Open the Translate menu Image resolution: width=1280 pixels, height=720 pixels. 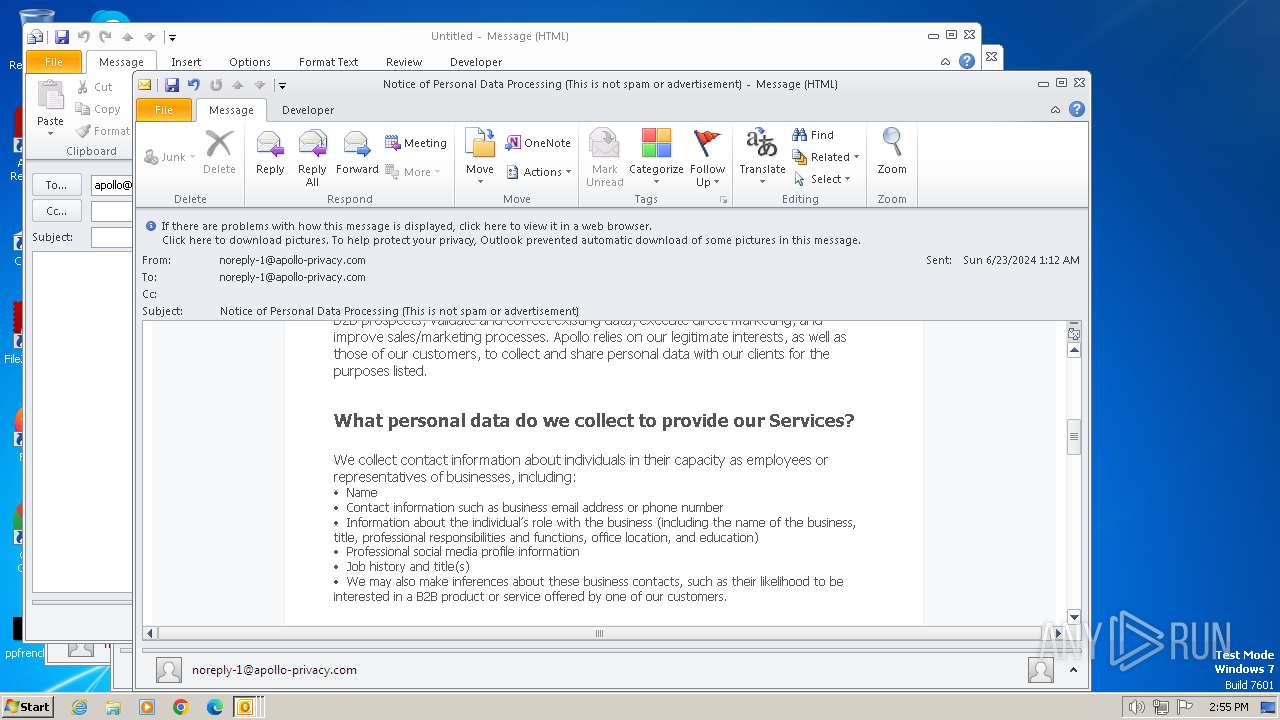coord(762,157)
